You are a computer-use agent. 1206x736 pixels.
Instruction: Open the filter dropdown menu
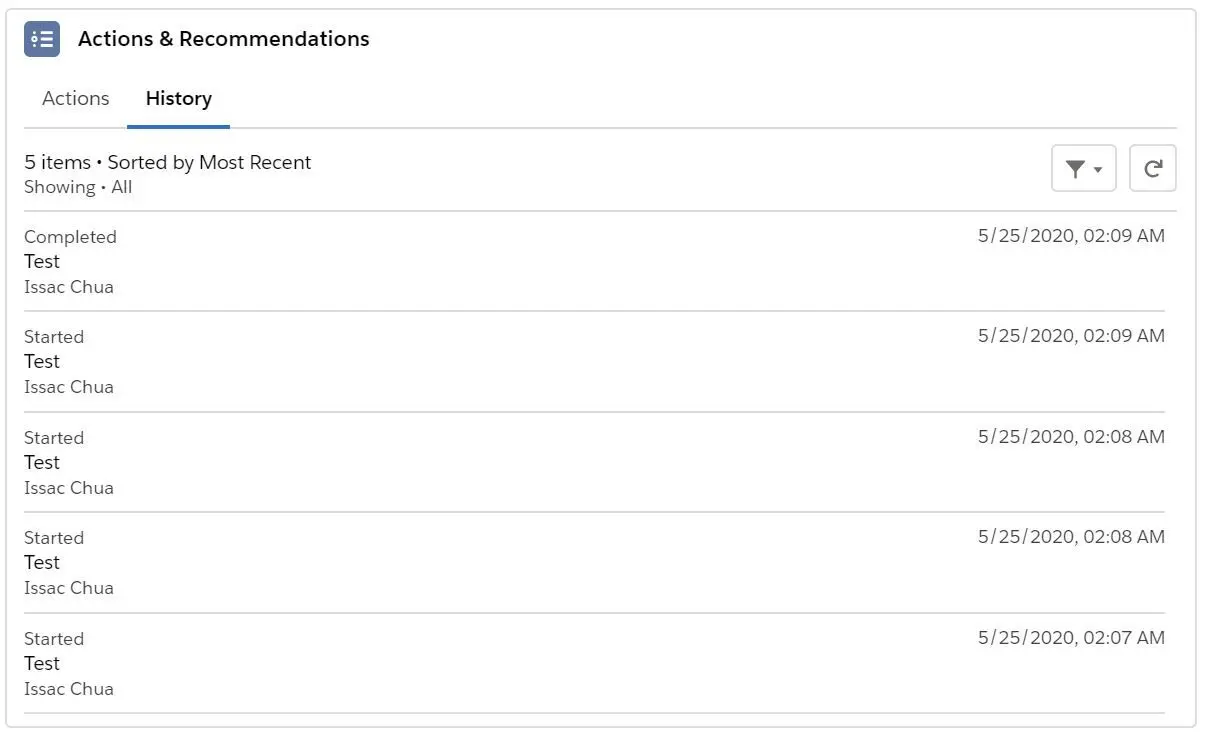[x=1084, y=169]
